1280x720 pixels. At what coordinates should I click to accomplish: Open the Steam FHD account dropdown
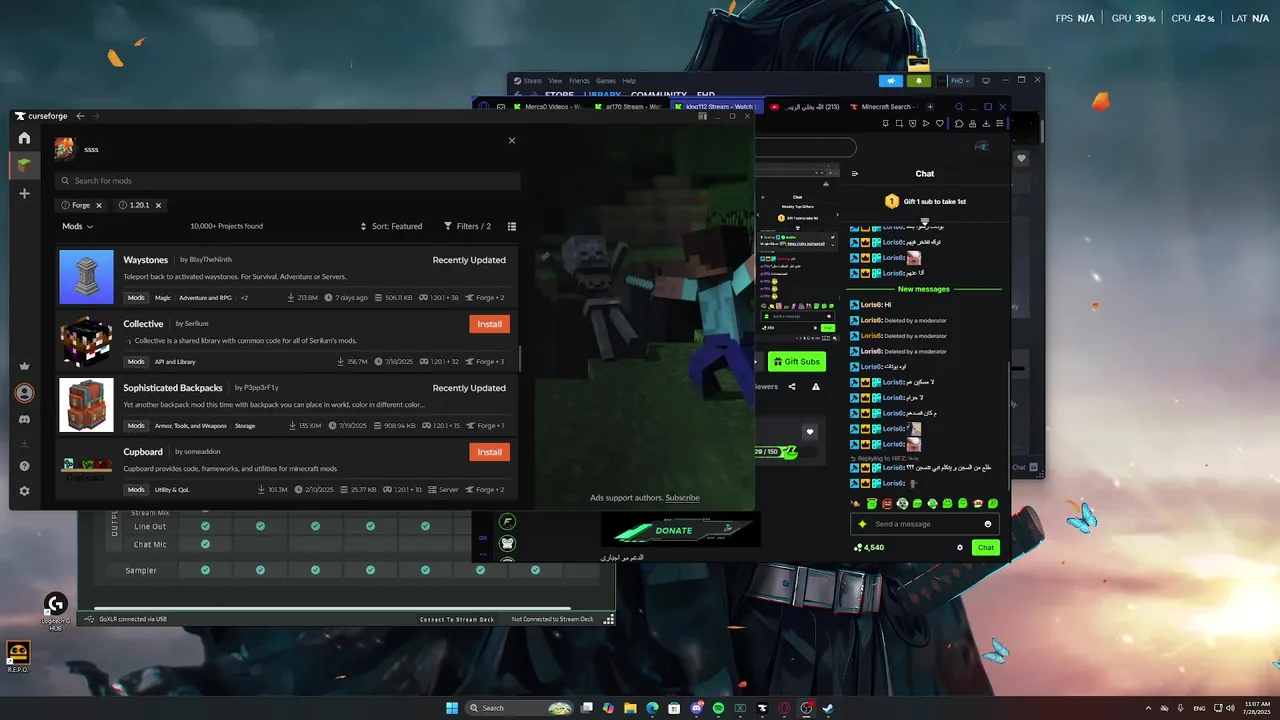click(960, 81)
